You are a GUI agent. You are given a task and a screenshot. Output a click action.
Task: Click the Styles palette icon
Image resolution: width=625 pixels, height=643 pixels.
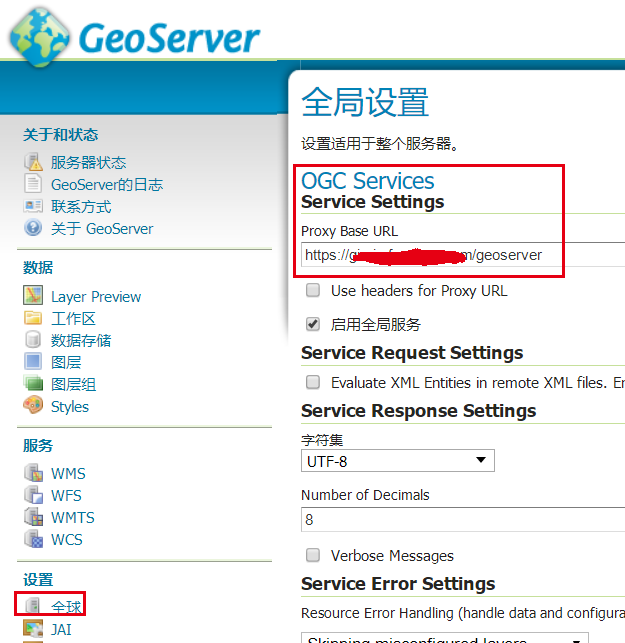[33, 406]
